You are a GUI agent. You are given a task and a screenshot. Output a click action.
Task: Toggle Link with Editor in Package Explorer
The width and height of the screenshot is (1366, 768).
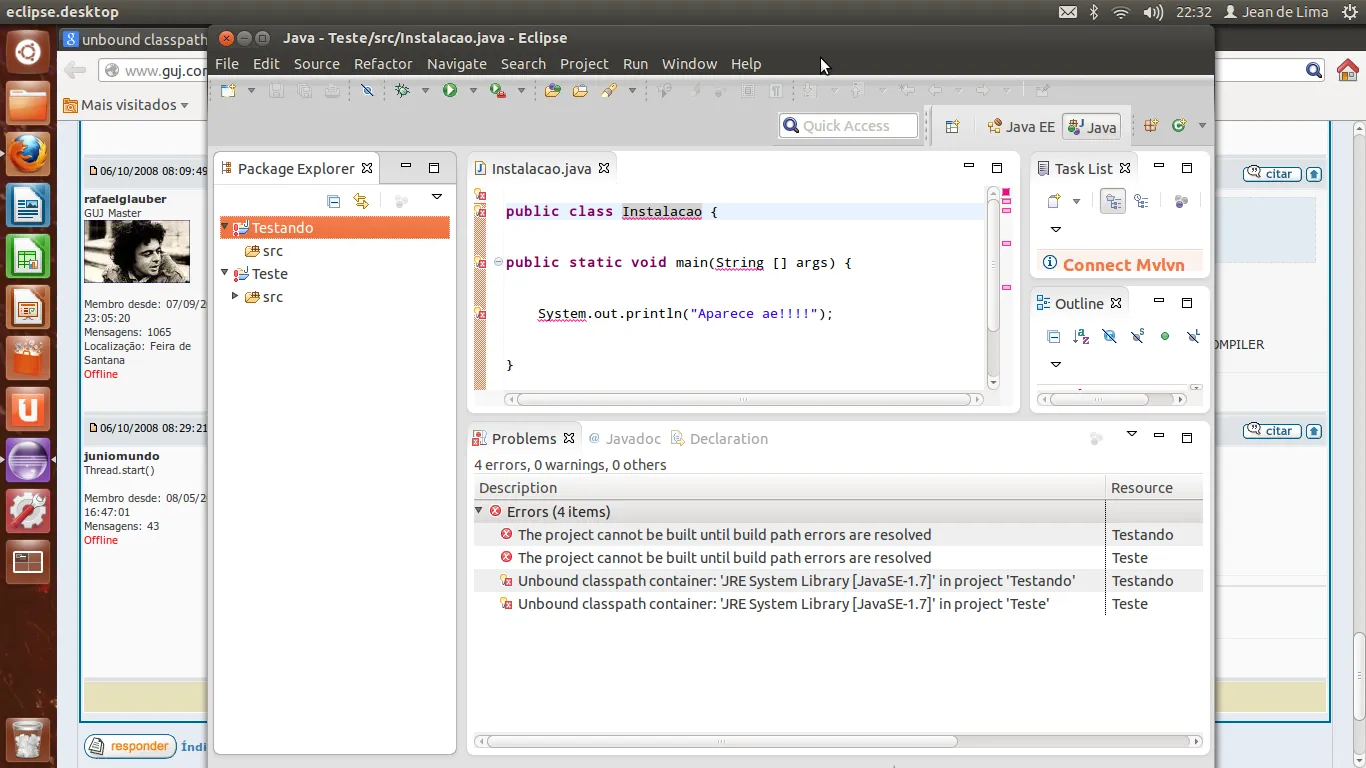pyautogui.click(x=361, y=201)
